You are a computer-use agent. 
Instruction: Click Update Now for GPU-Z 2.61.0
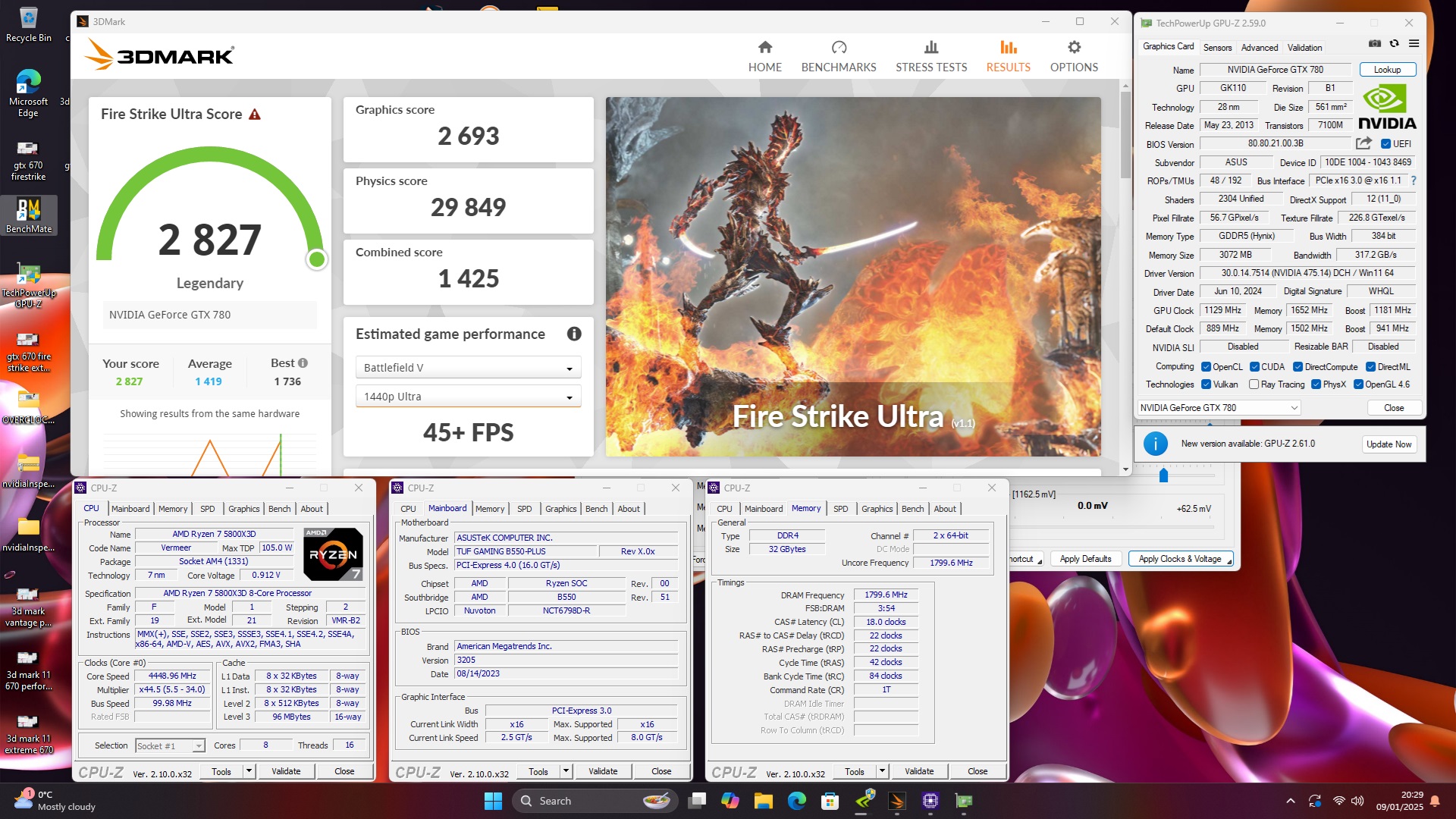coord(1389,444)
